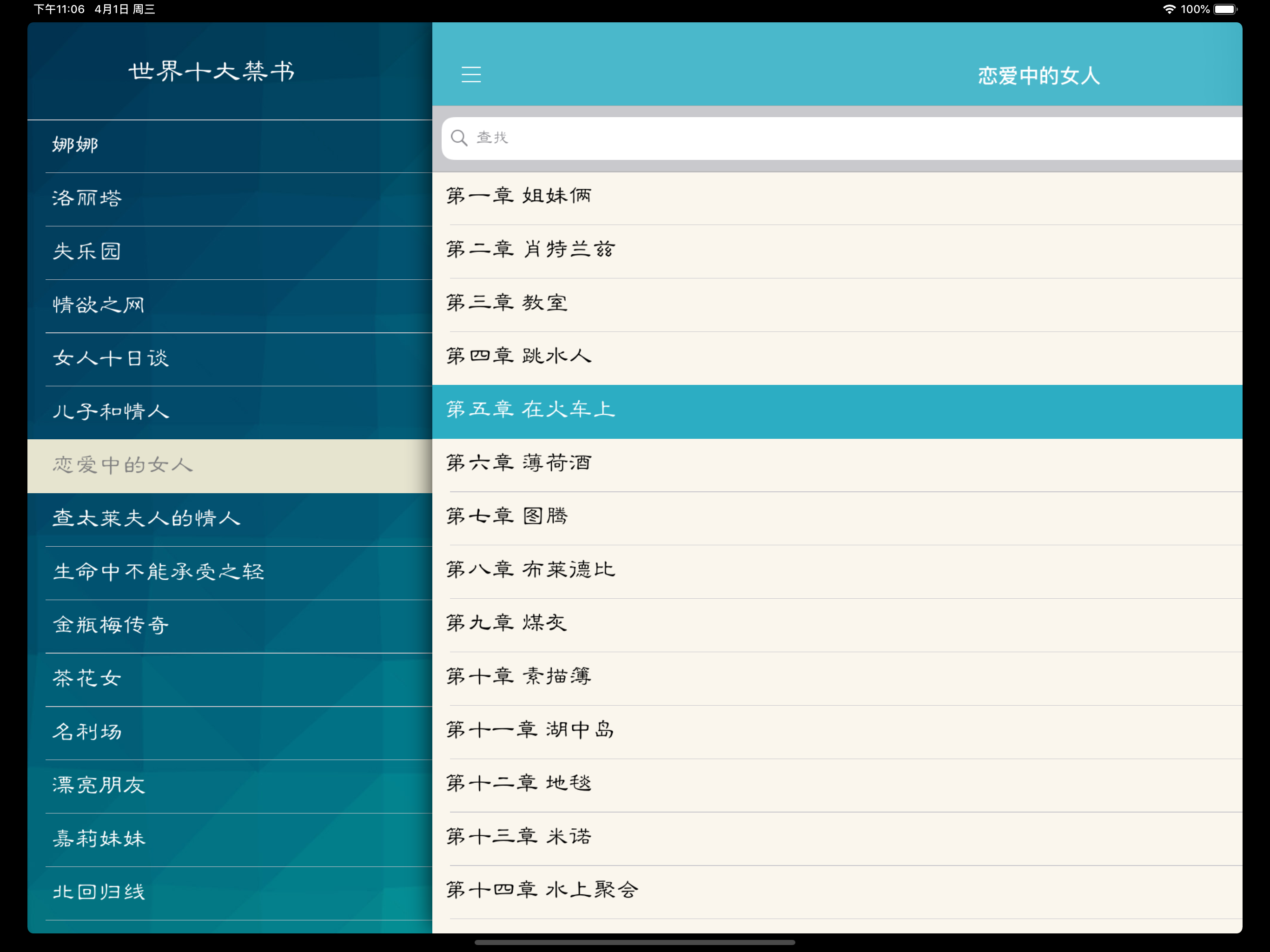Open selected chapter 第五章 在火车上

837,412
